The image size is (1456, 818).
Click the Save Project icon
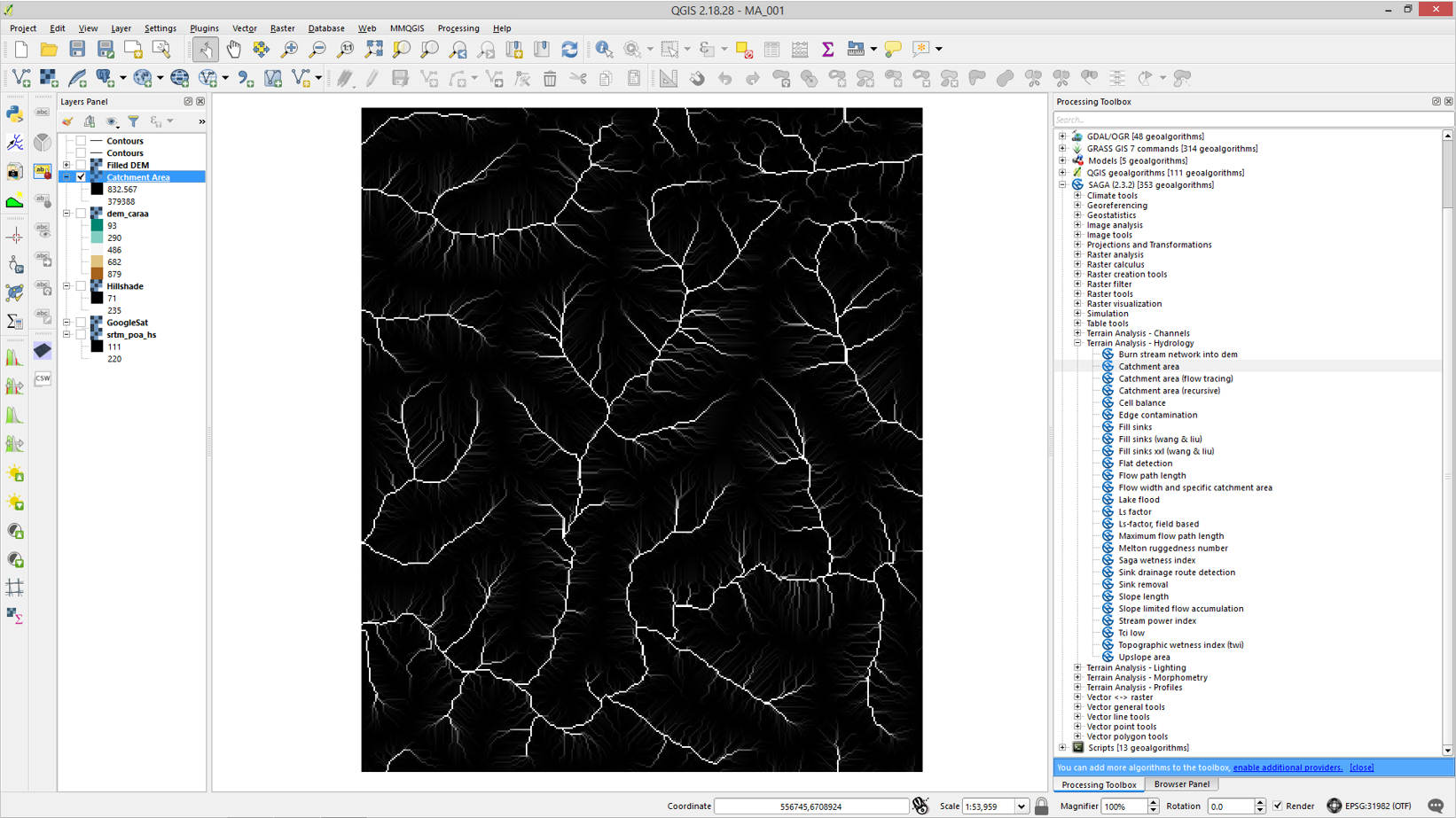[77, 50]
